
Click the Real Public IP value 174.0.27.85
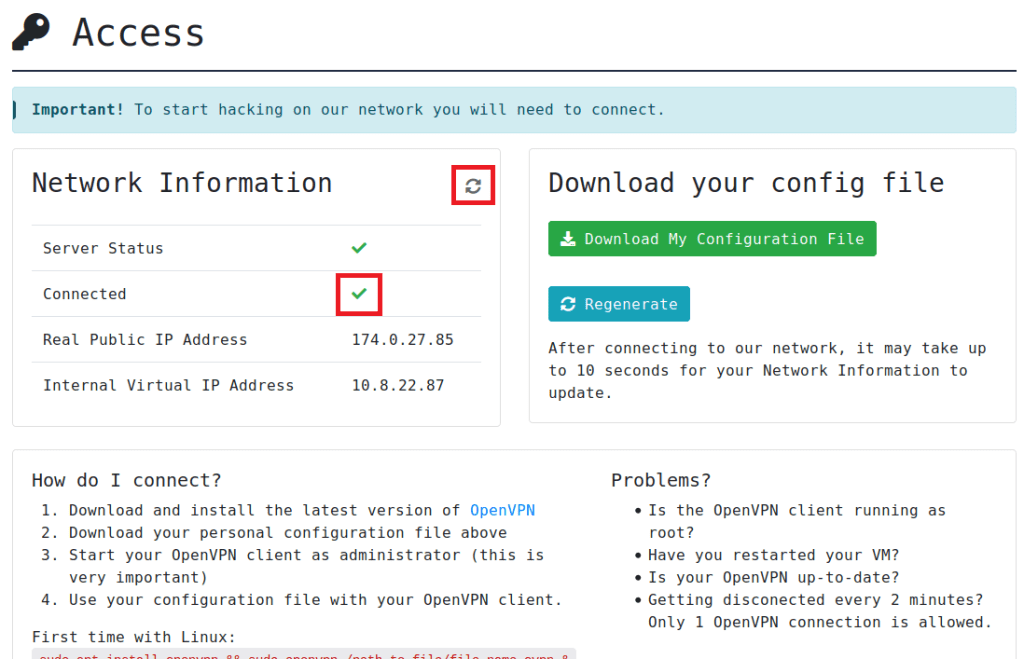402,340
